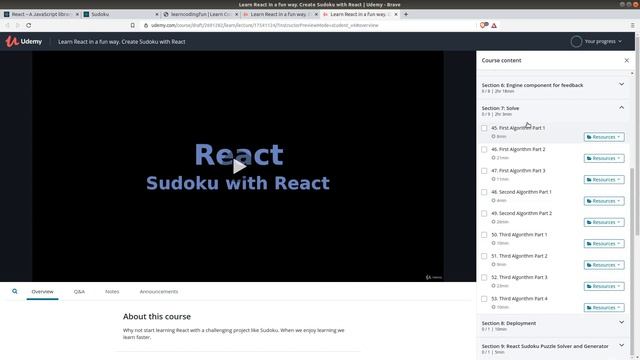Open lecture 53 Third Algorithm Part 4

519,299
